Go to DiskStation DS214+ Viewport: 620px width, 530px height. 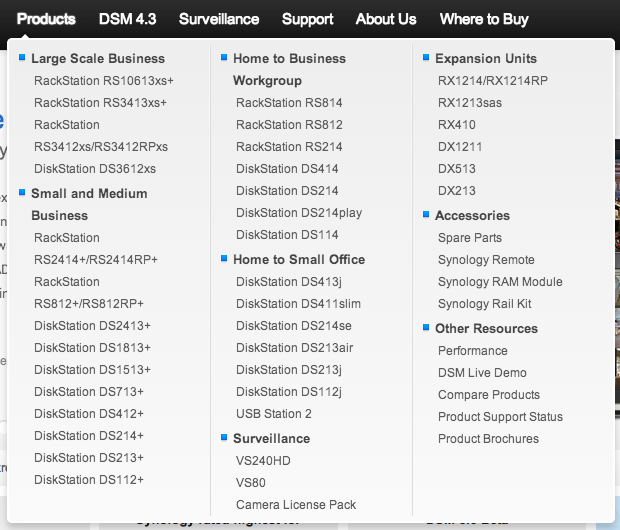tap(89, 435)
